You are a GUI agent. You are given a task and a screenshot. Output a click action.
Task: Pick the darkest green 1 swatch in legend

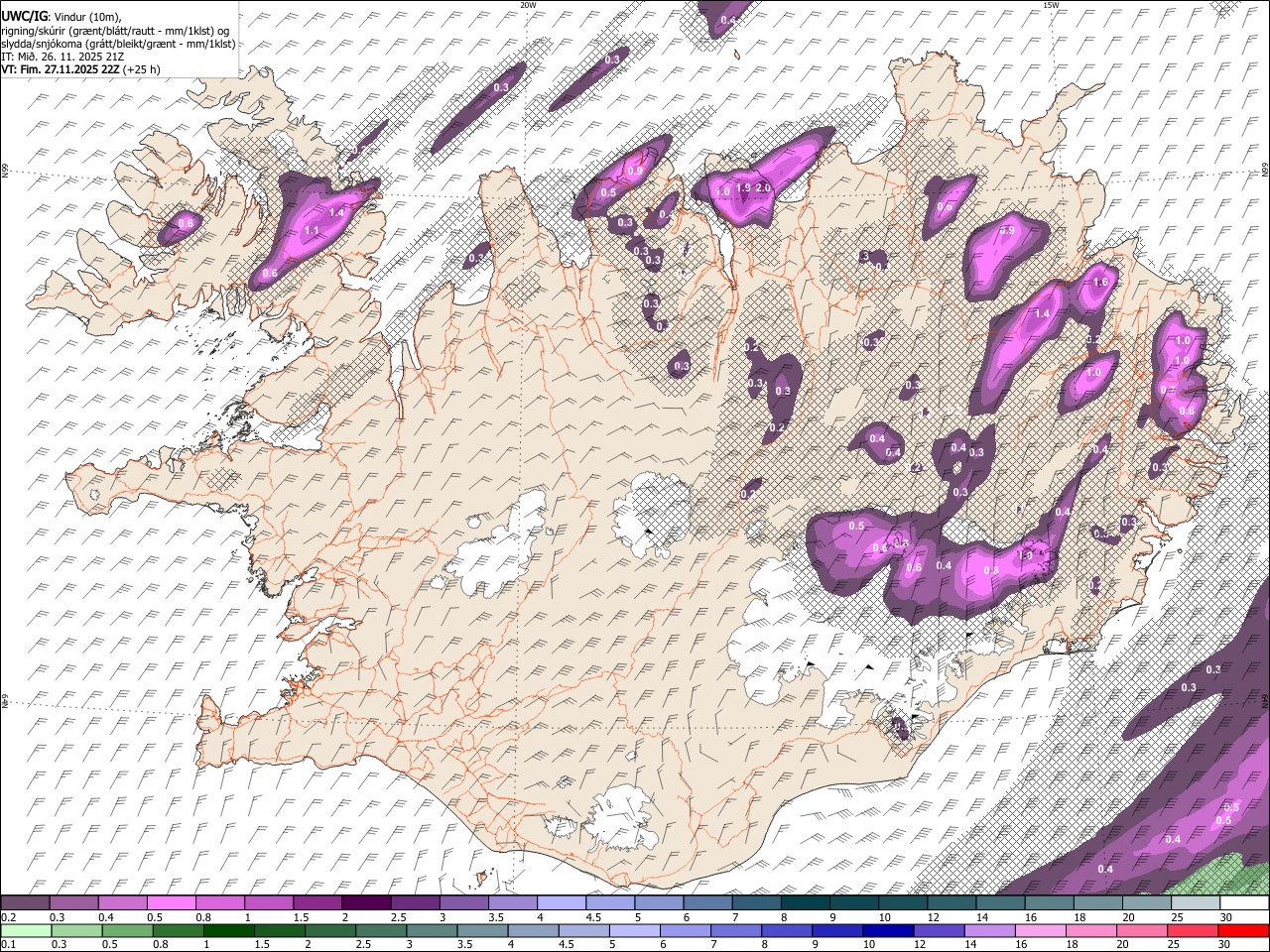click(x=230, y=930)
